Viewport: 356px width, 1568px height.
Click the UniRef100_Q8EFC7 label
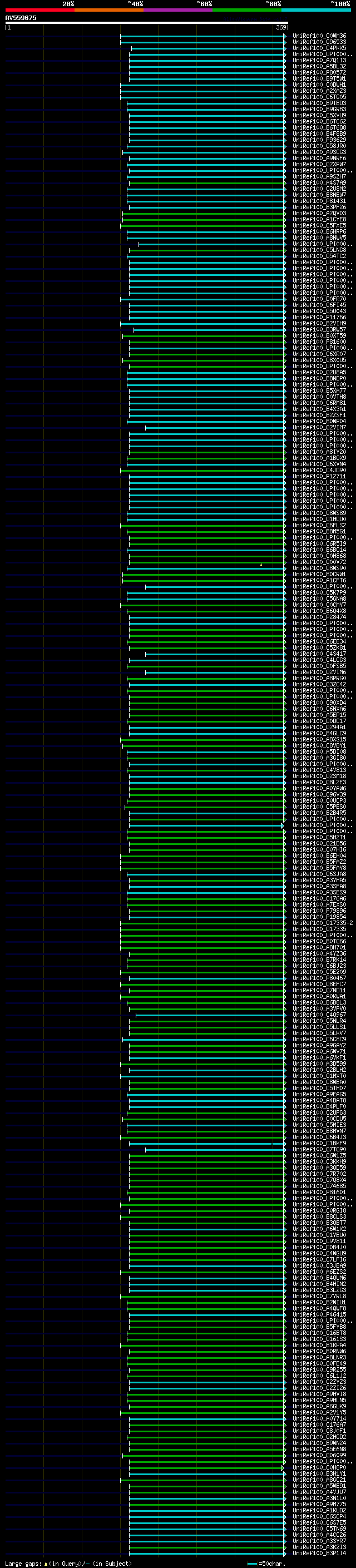click(x=319, y=985)
